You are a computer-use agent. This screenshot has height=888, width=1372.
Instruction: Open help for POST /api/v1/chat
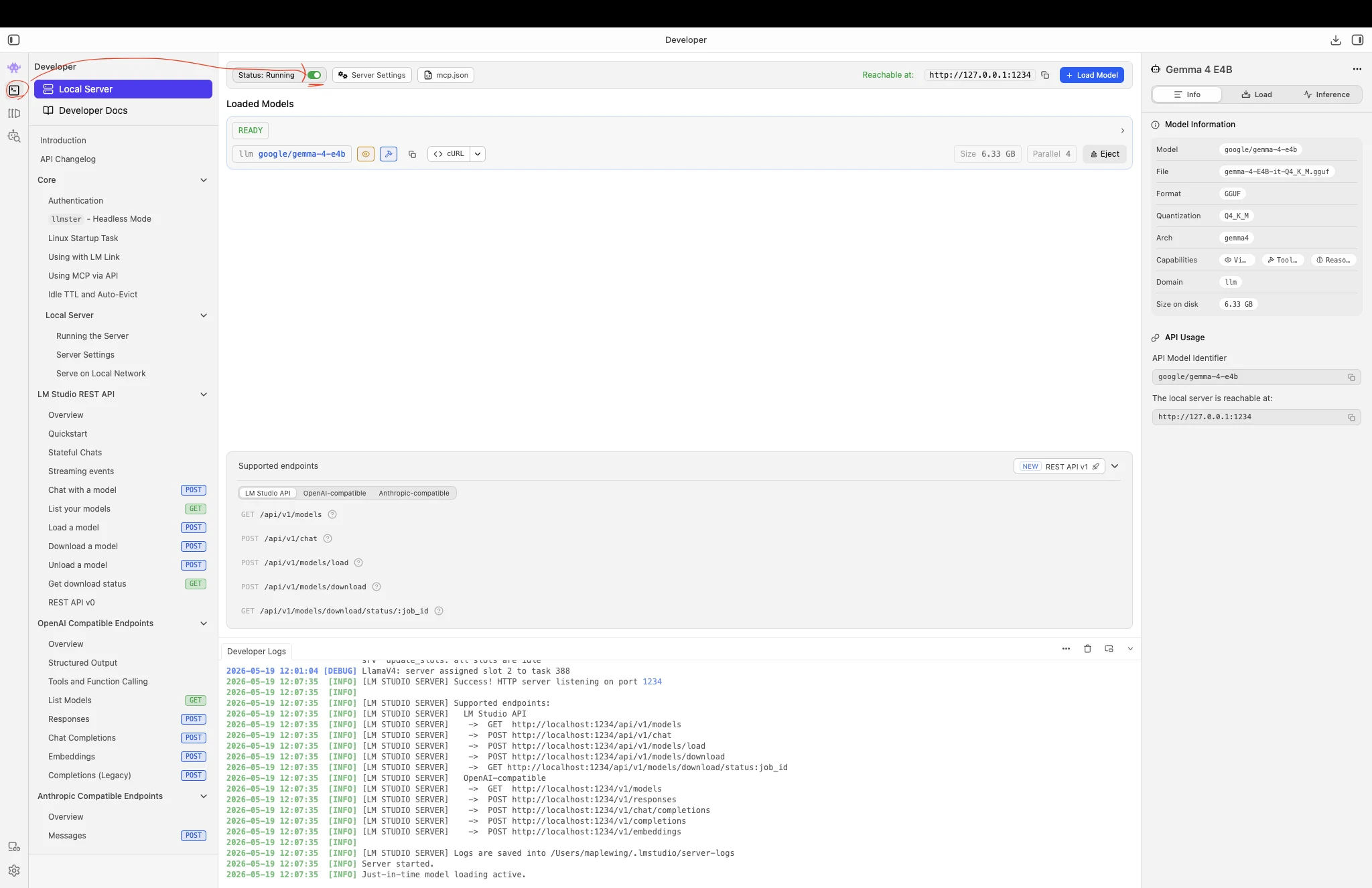point(328,538)
